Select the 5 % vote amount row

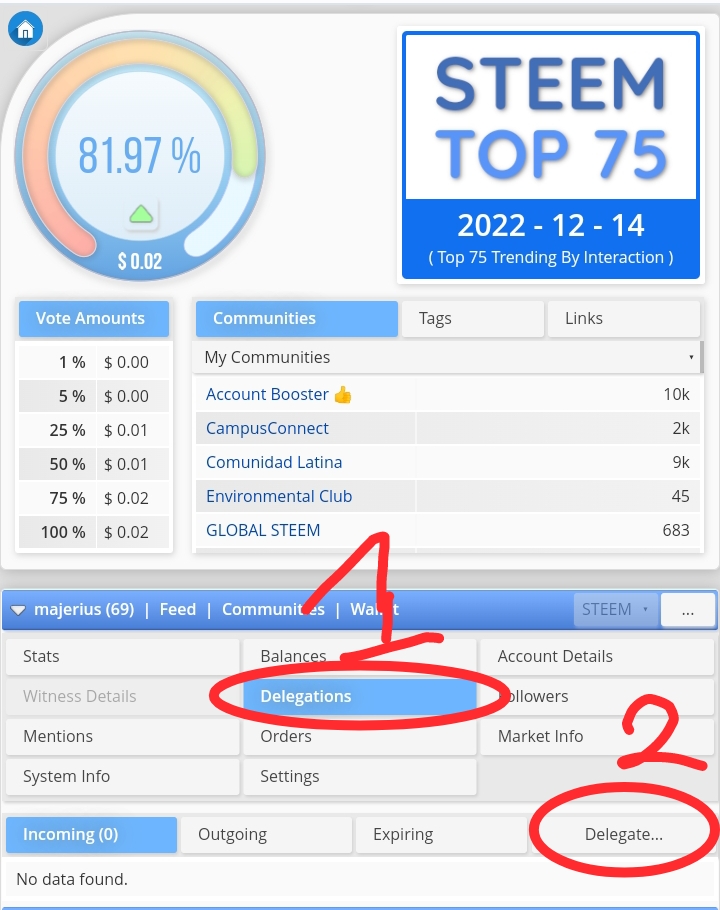point(94,396)
